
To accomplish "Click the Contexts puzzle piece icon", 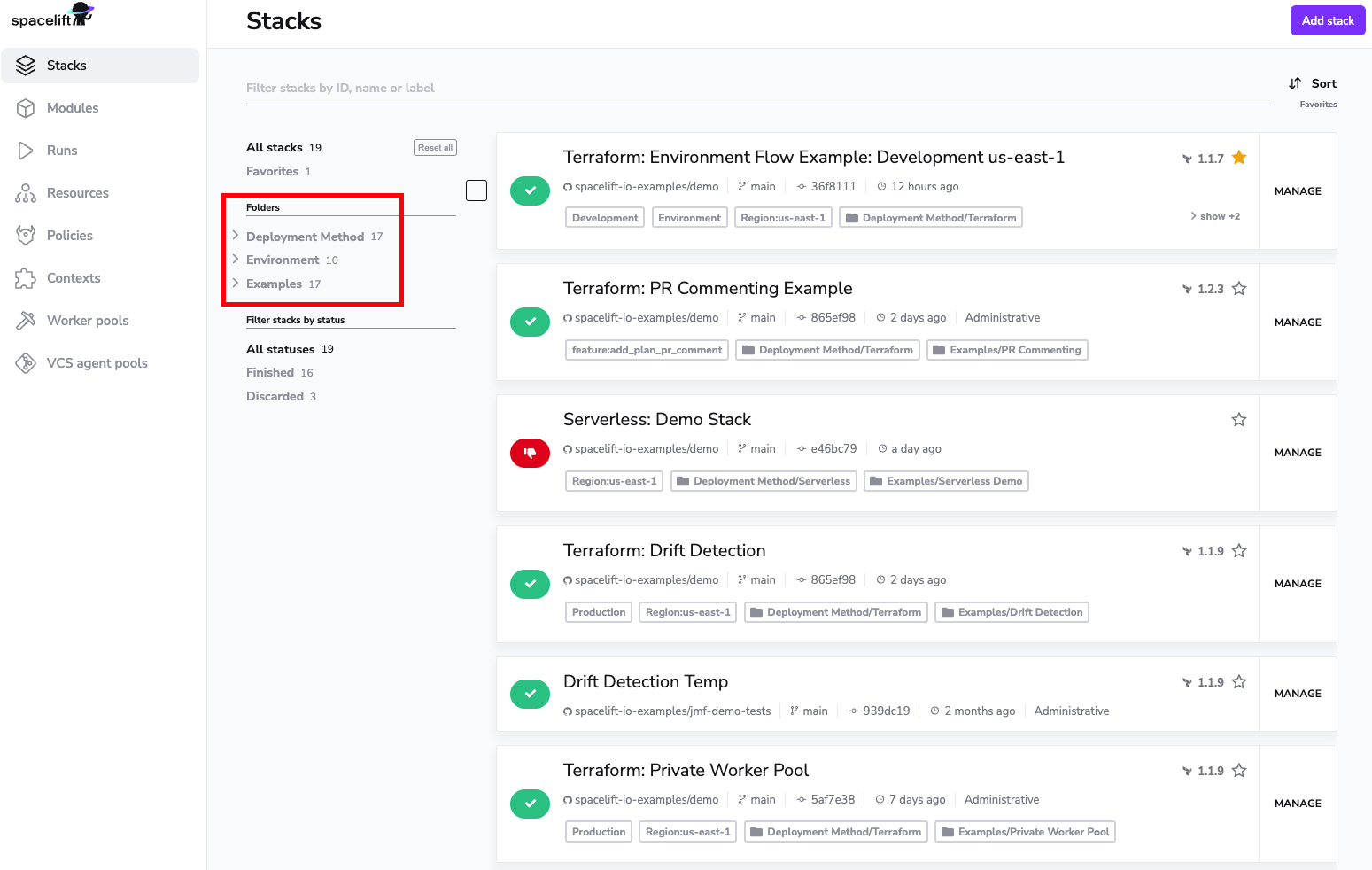I will (26, 278).
